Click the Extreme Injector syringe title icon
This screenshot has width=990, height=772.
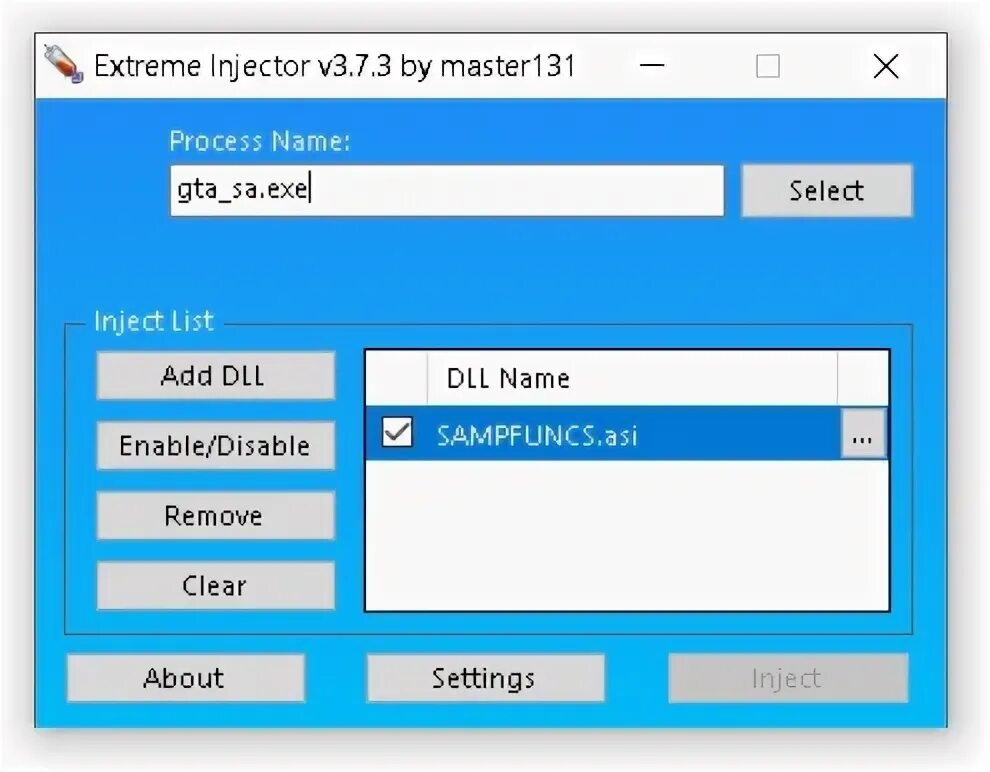63,64
